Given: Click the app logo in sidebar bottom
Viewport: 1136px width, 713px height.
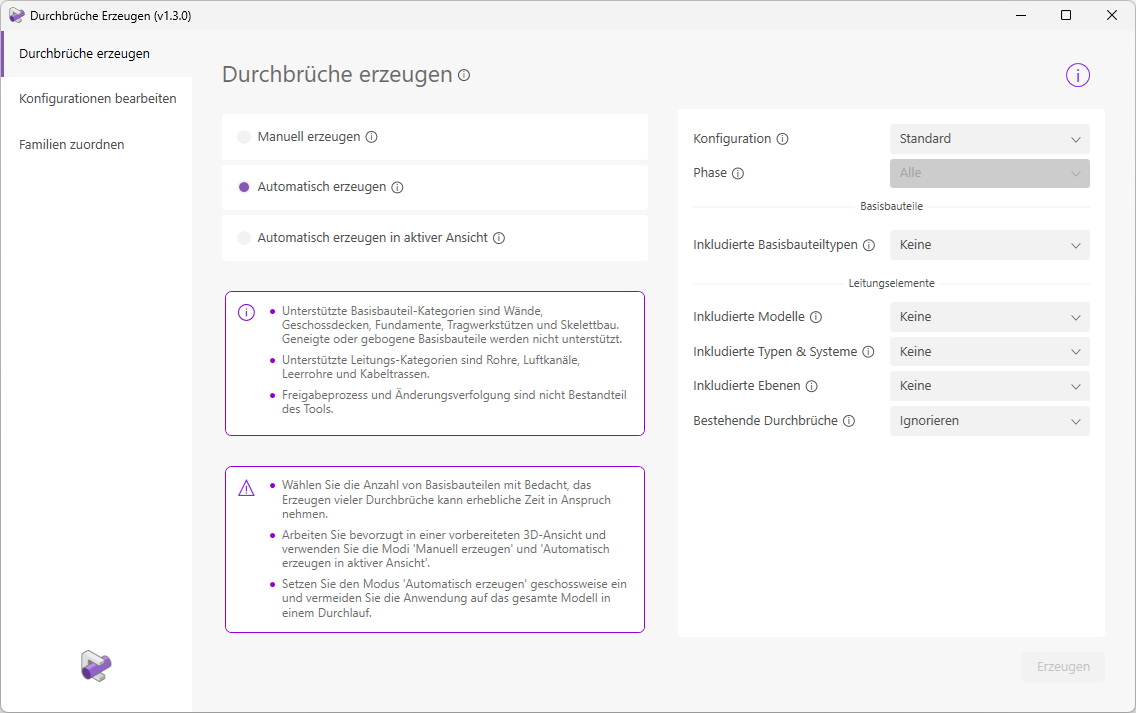Looking at the screenshot, I should 96,665.
